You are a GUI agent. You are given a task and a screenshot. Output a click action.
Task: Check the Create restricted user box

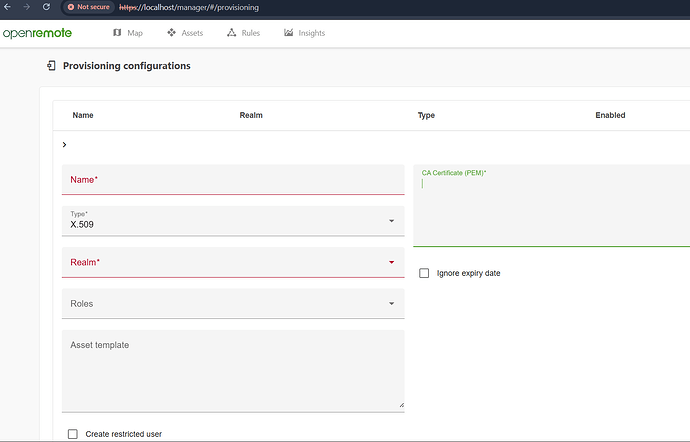tap(72, 434)
